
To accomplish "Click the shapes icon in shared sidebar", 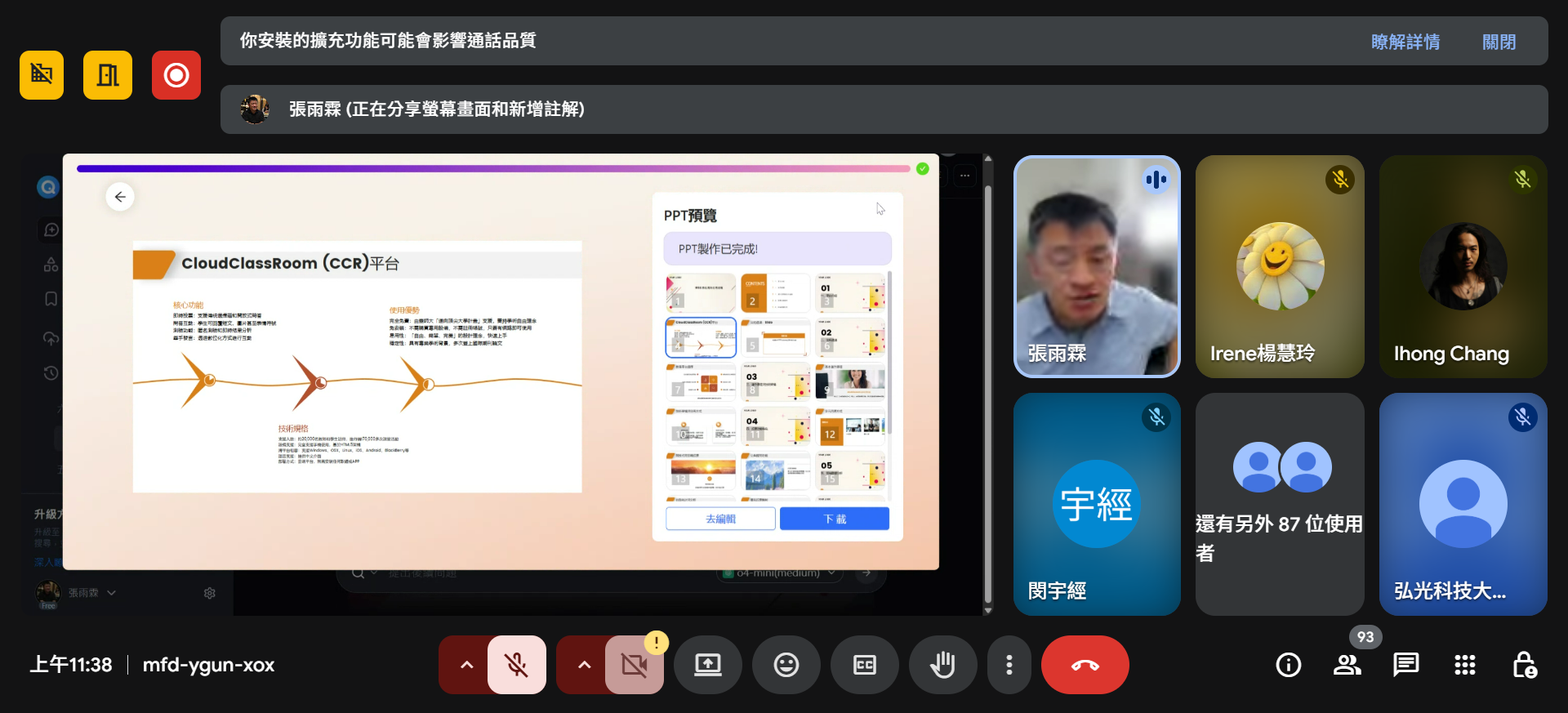I will click(51, 265).
